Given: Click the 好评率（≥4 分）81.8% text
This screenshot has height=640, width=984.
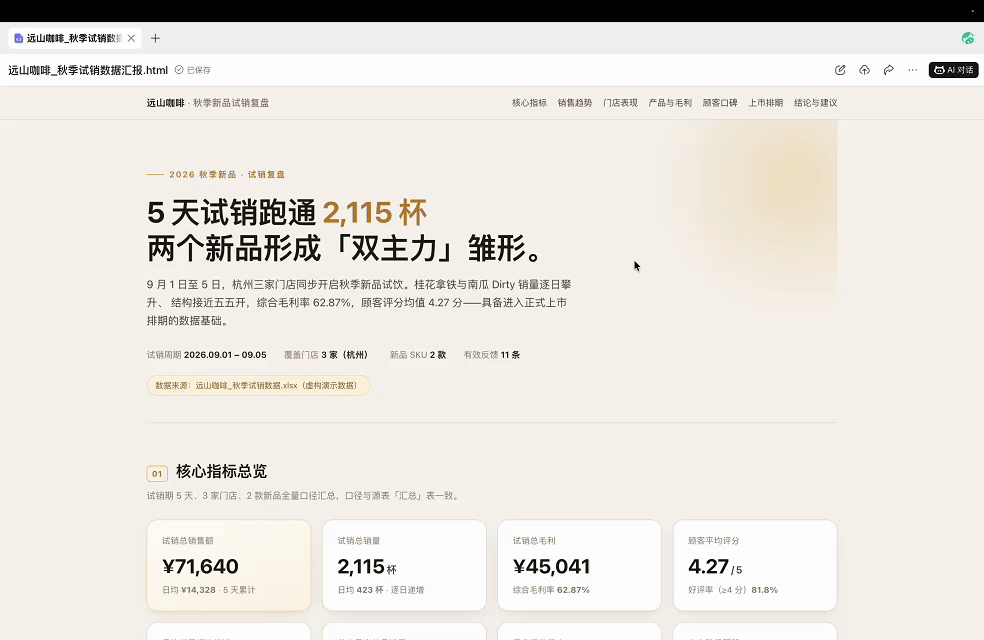Looking at the screenshot, I should tap(733, 590).
